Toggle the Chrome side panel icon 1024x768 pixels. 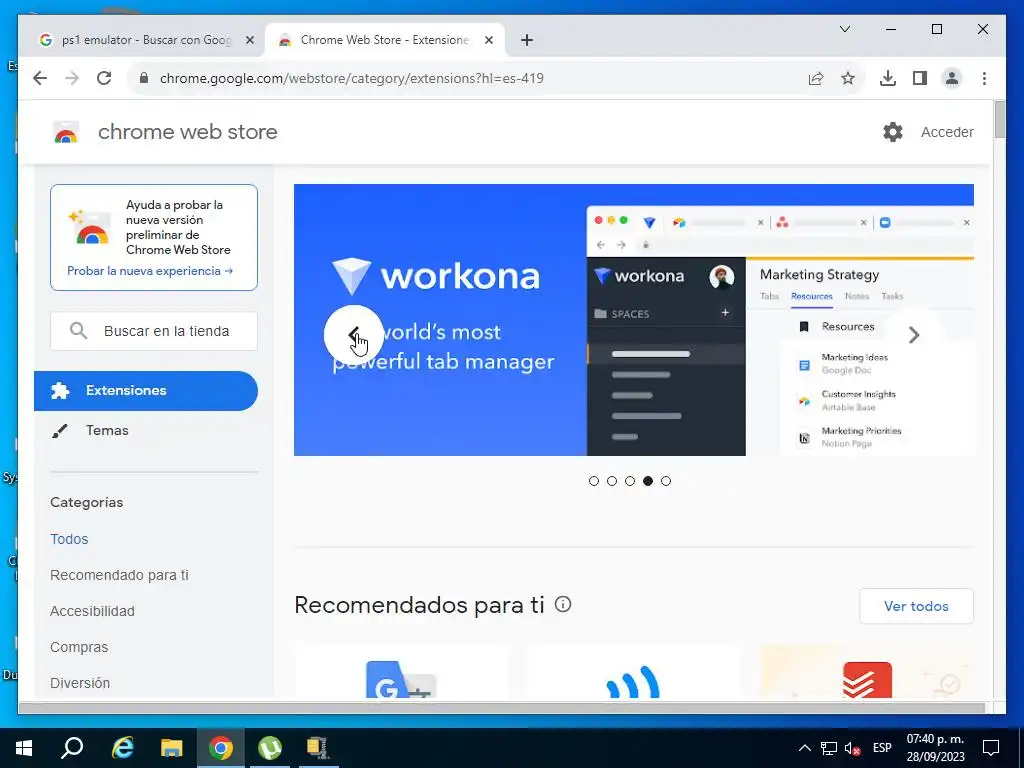[920, 78]
